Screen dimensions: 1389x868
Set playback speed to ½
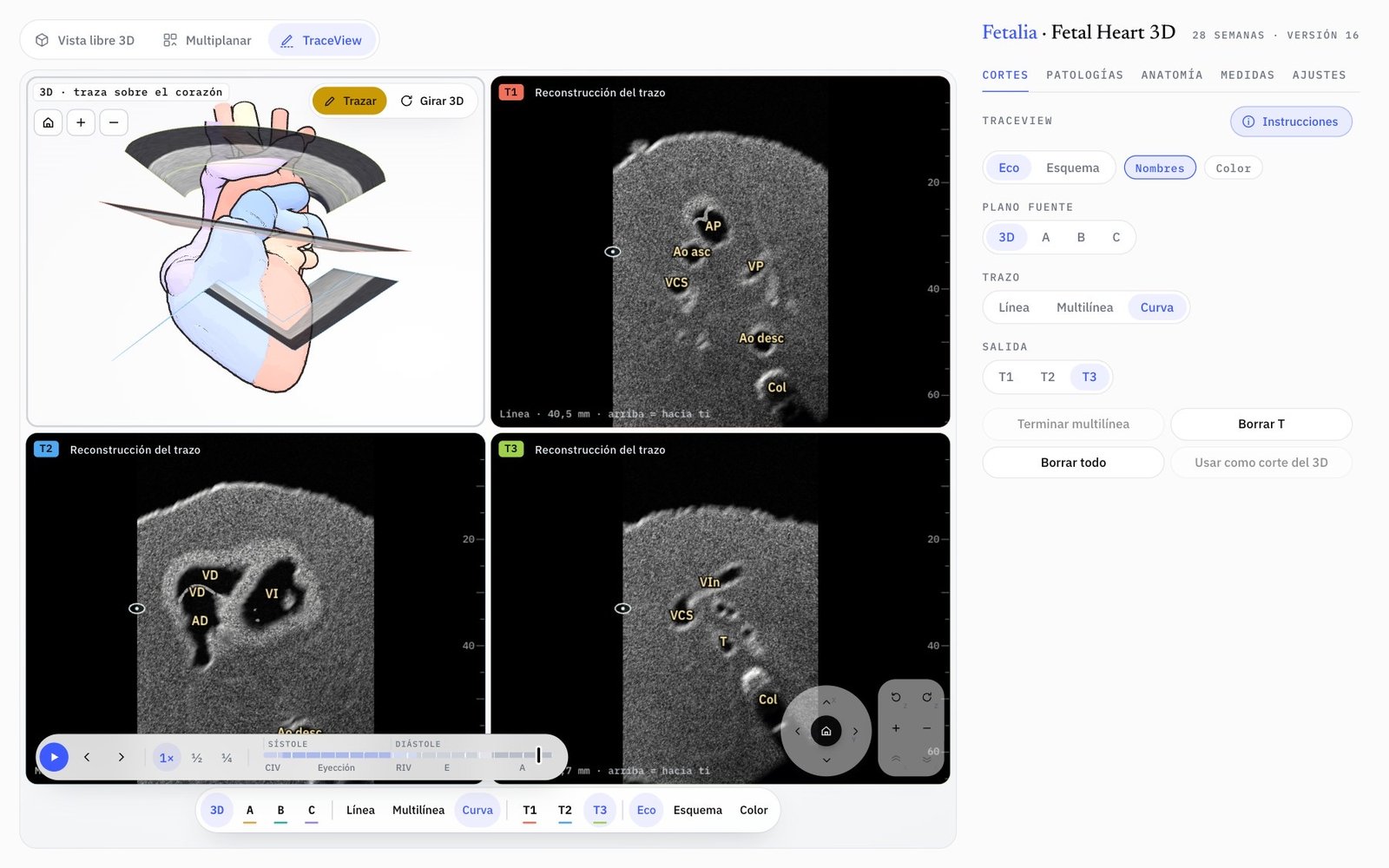[197, 758]
